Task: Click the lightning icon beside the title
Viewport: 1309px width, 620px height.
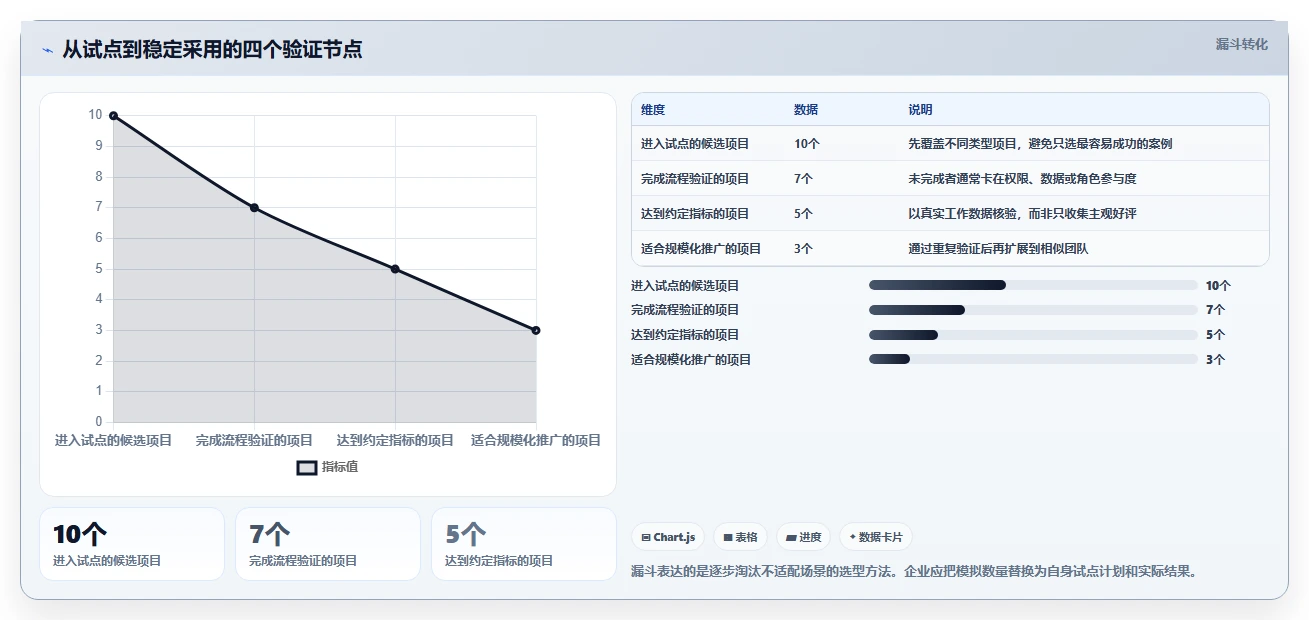Action: click(47, 50)
